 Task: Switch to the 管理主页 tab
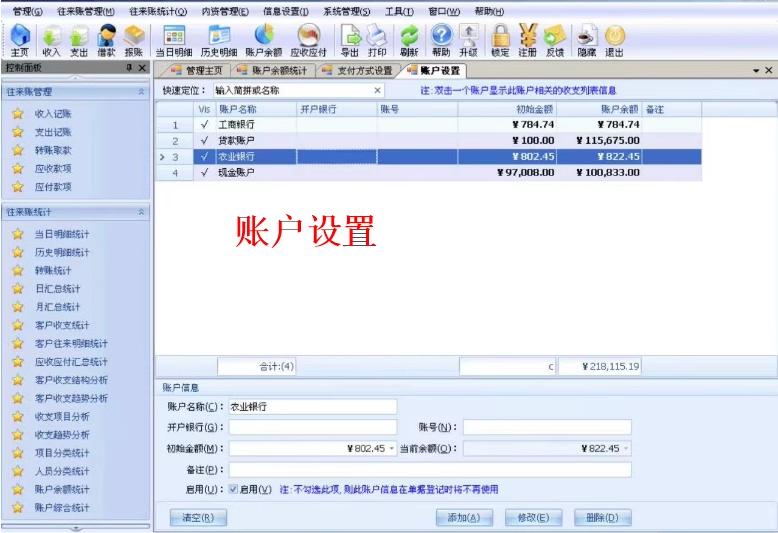pyautogui.click(x=196, y=71)
